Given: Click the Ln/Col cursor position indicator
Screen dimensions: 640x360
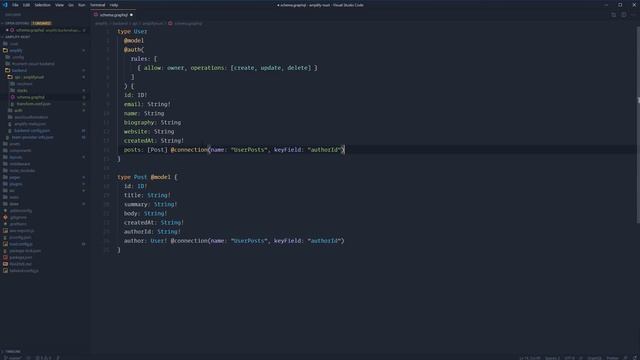Looking at the screenshot, I should coord(530,358).
